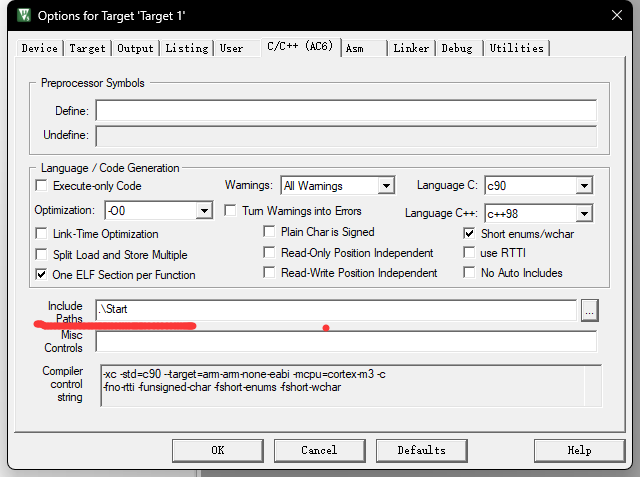Screen dimensions: 640x477
Task: Uncheck One ELF Section per Function
Action: coord(42,275)
